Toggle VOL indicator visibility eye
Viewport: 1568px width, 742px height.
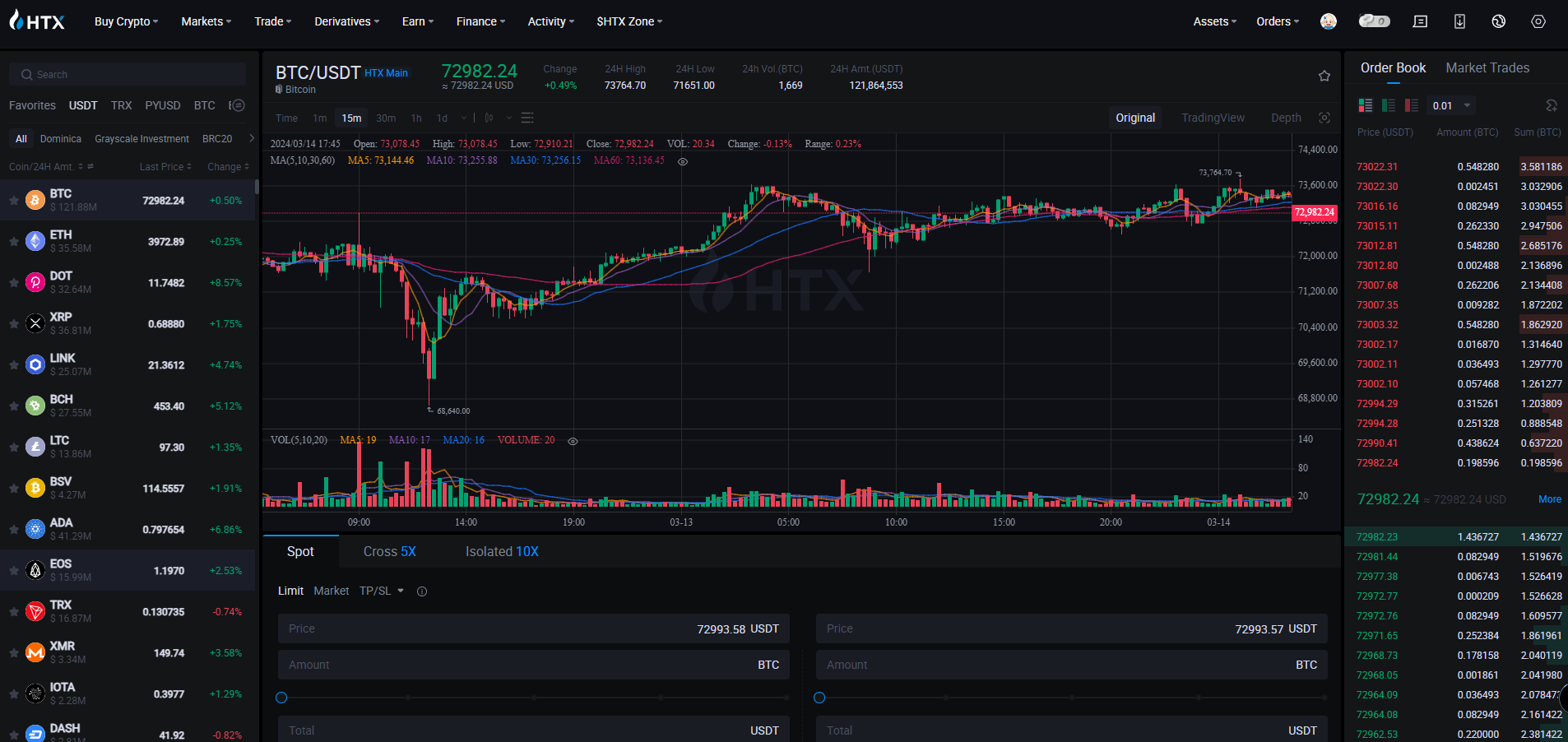point(573,441)
